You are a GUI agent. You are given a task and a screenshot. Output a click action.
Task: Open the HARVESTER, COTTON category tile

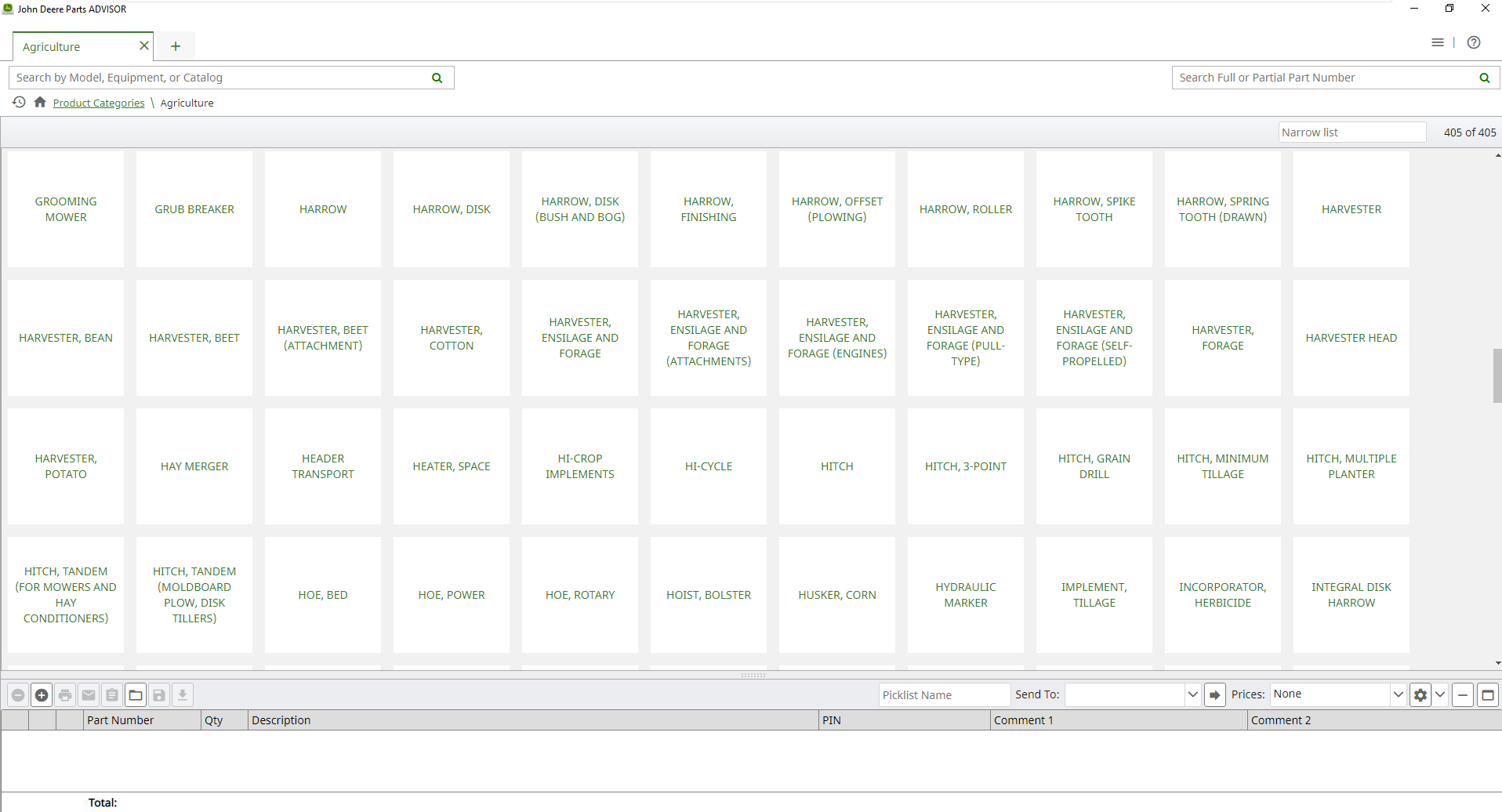452,338
